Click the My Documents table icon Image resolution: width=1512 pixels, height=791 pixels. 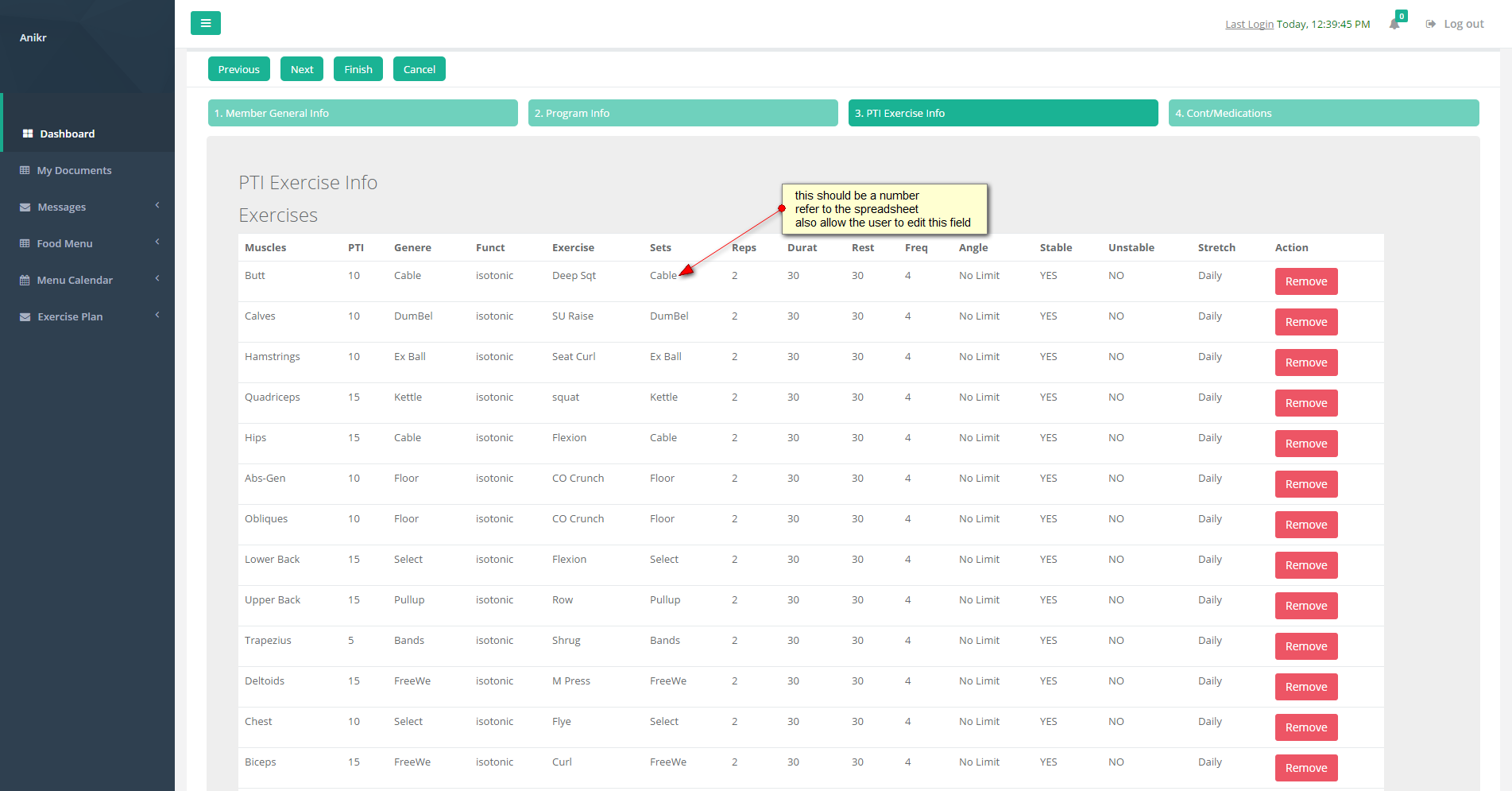coord(25,170)
